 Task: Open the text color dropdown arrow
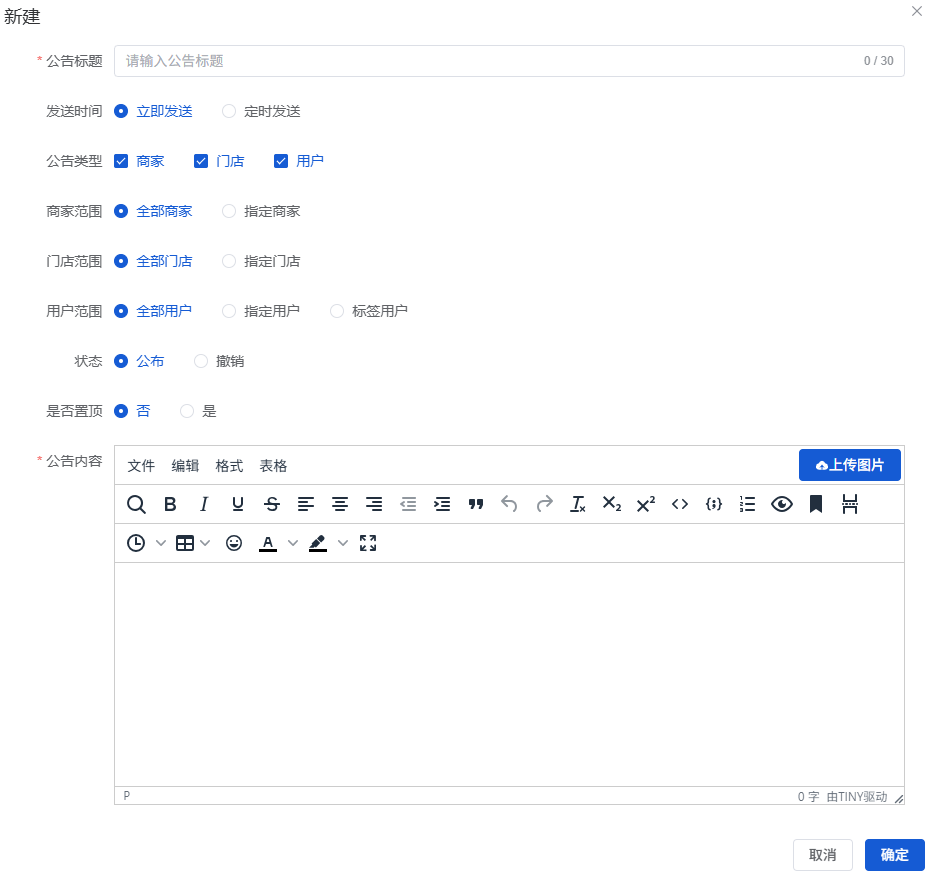tap(293, 543)
